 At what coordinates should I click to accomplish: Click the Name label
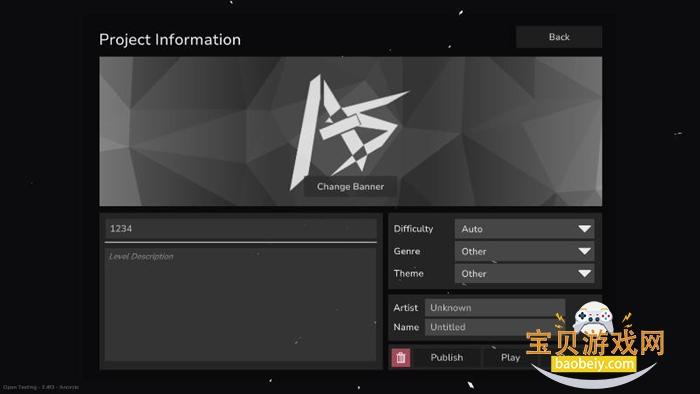pyautogui.click(x=406, y=327)
